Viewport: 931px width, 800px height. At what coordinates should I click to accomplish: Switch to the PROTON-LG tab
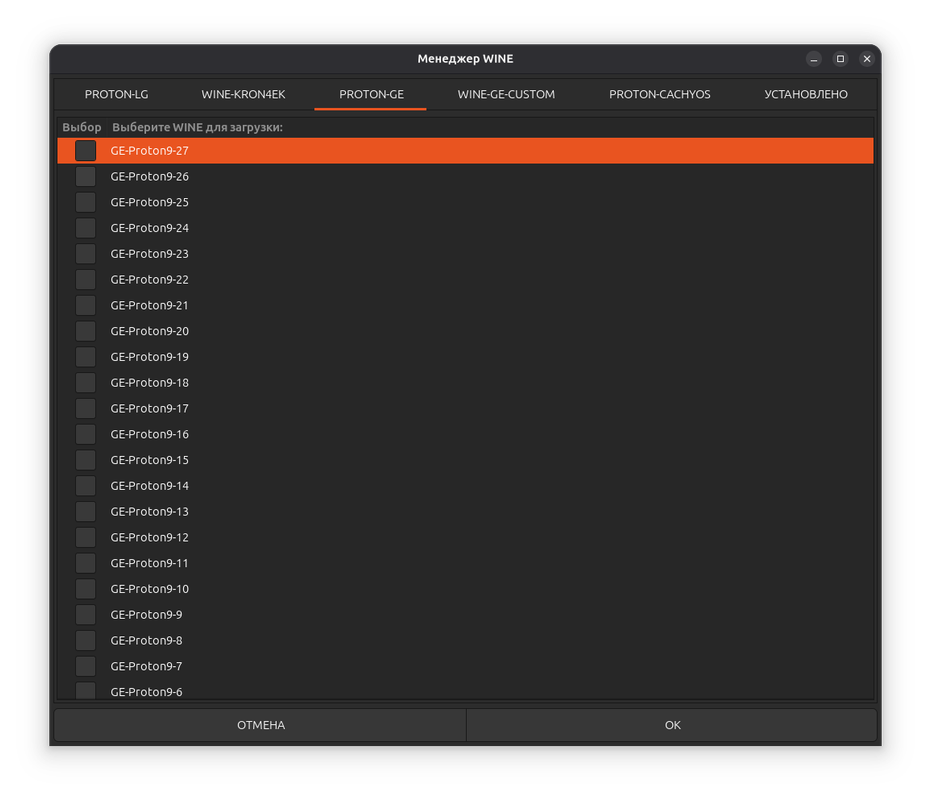coord(116,94)
